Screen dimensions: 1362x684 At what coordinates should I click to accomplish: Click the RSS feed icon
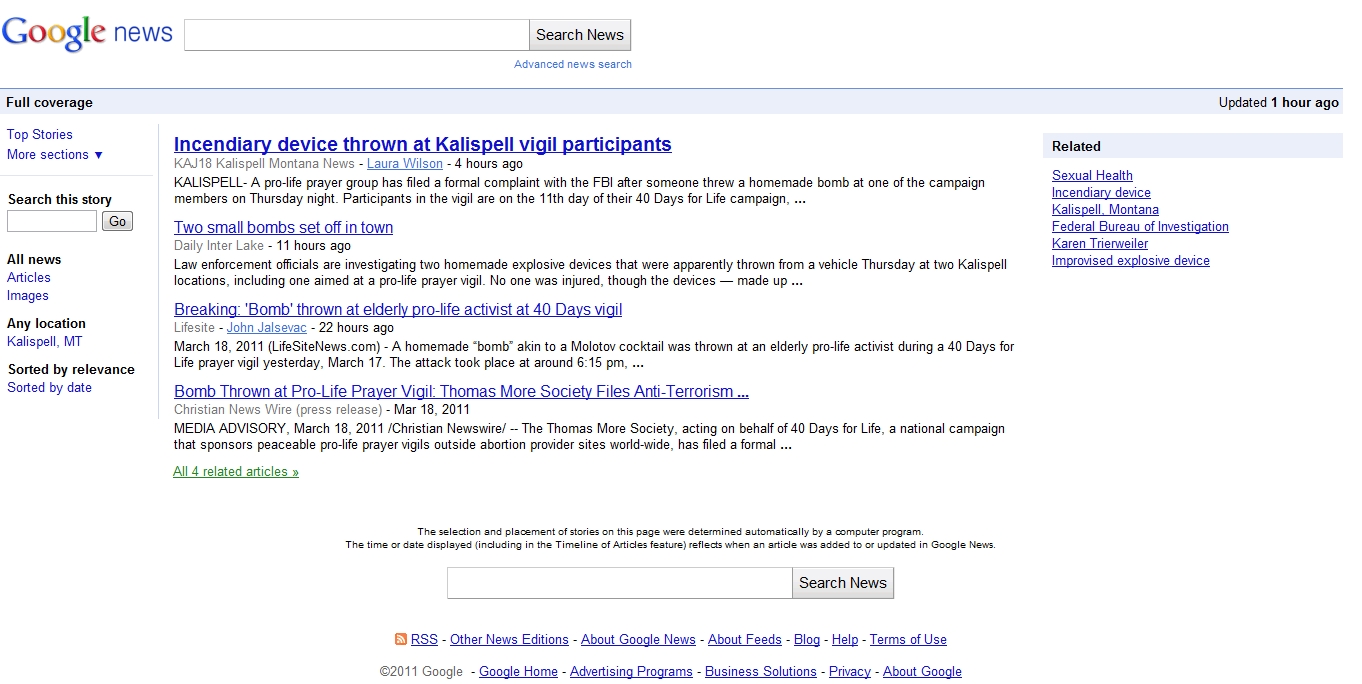click(x=401, y=639)
